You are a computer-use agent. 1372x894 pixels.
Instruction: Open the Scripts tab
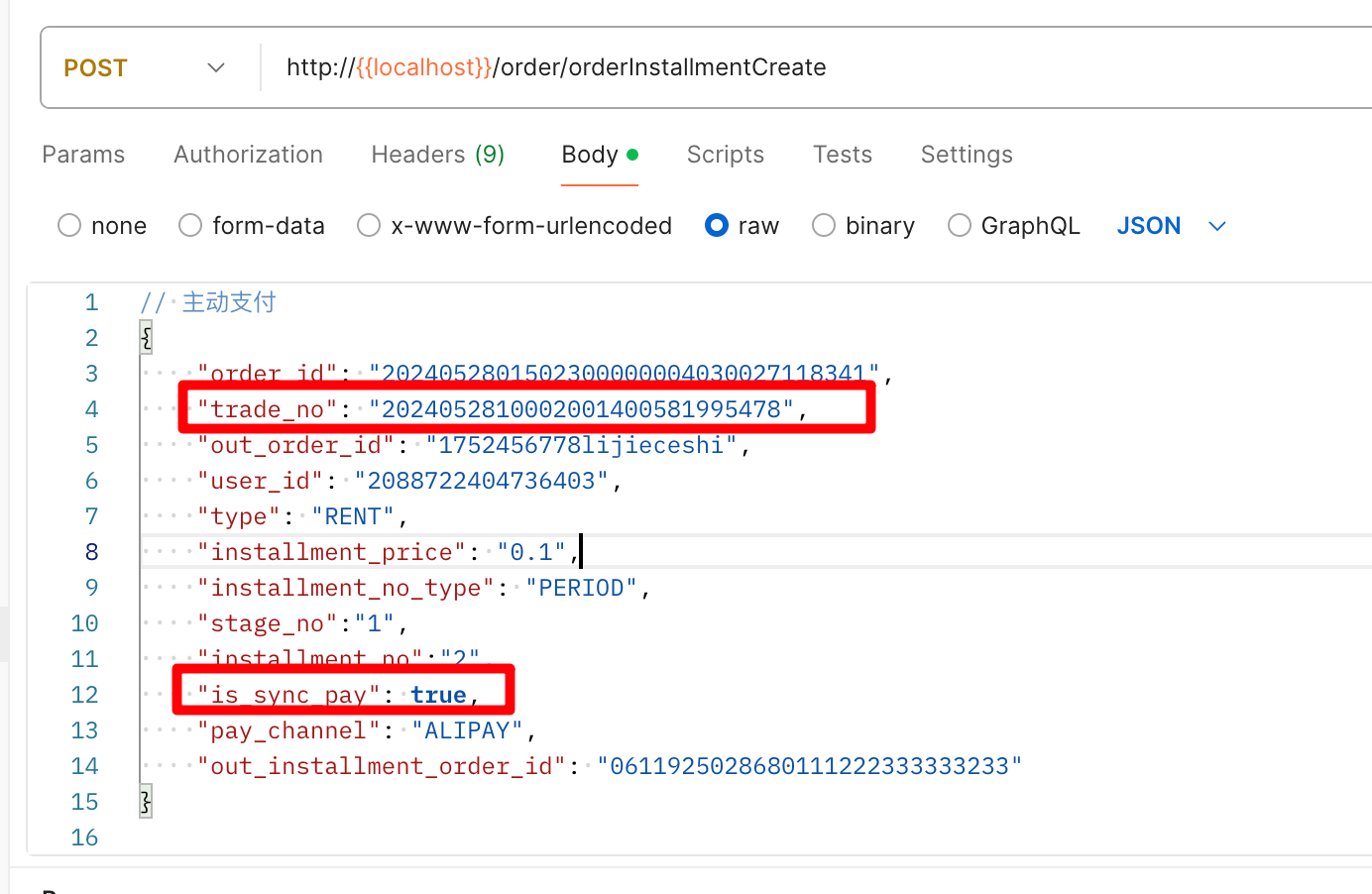click(x=726, y=155)
